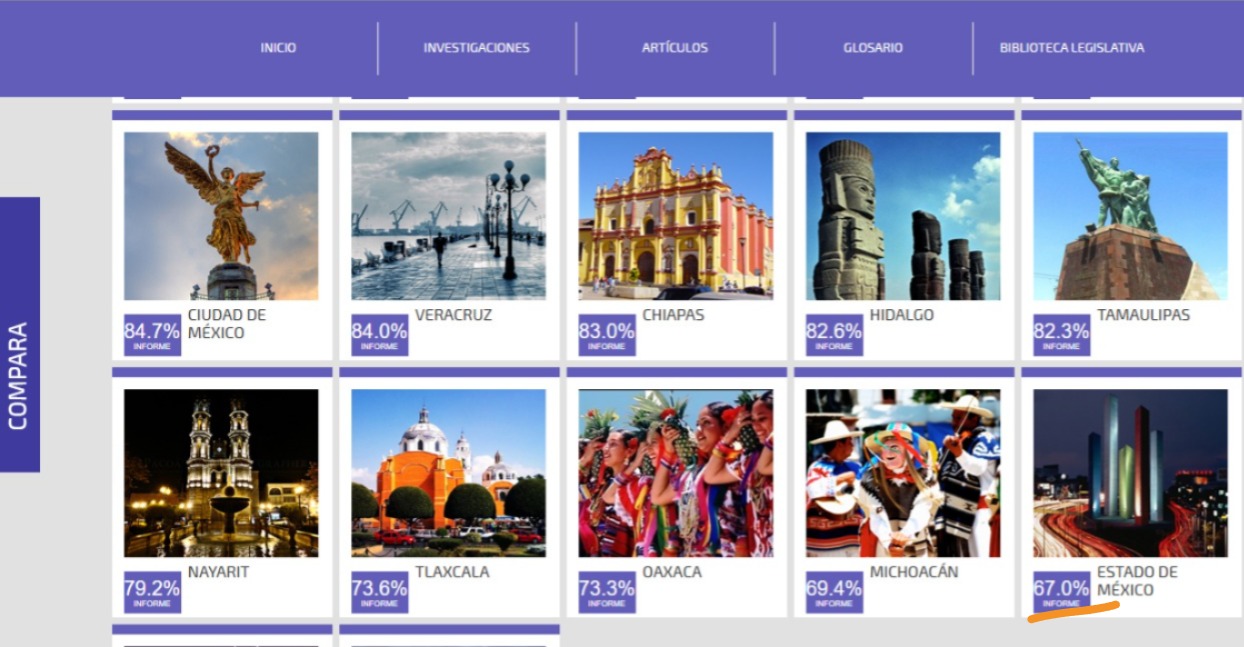
Task: Select the MICHOACÁN state name
Action: coord(914,572)
